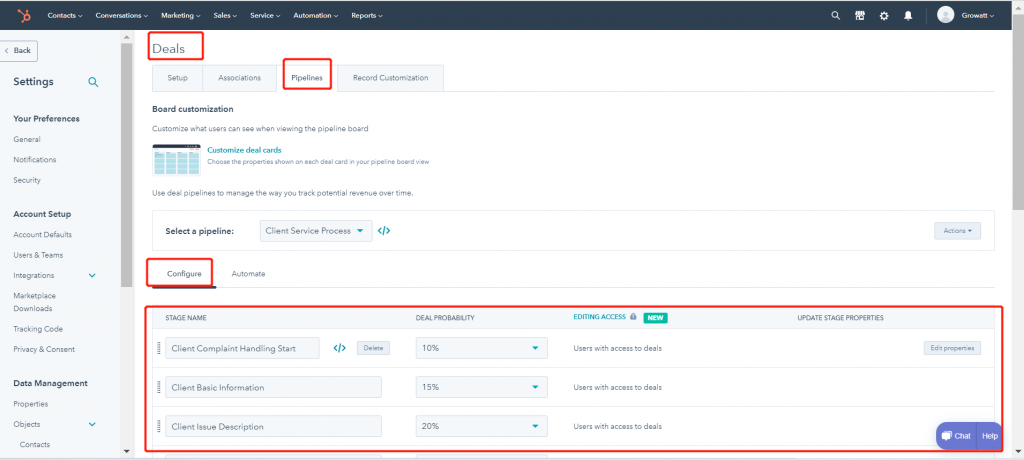Switch to the Pipelines tab

tap(307, 78)
